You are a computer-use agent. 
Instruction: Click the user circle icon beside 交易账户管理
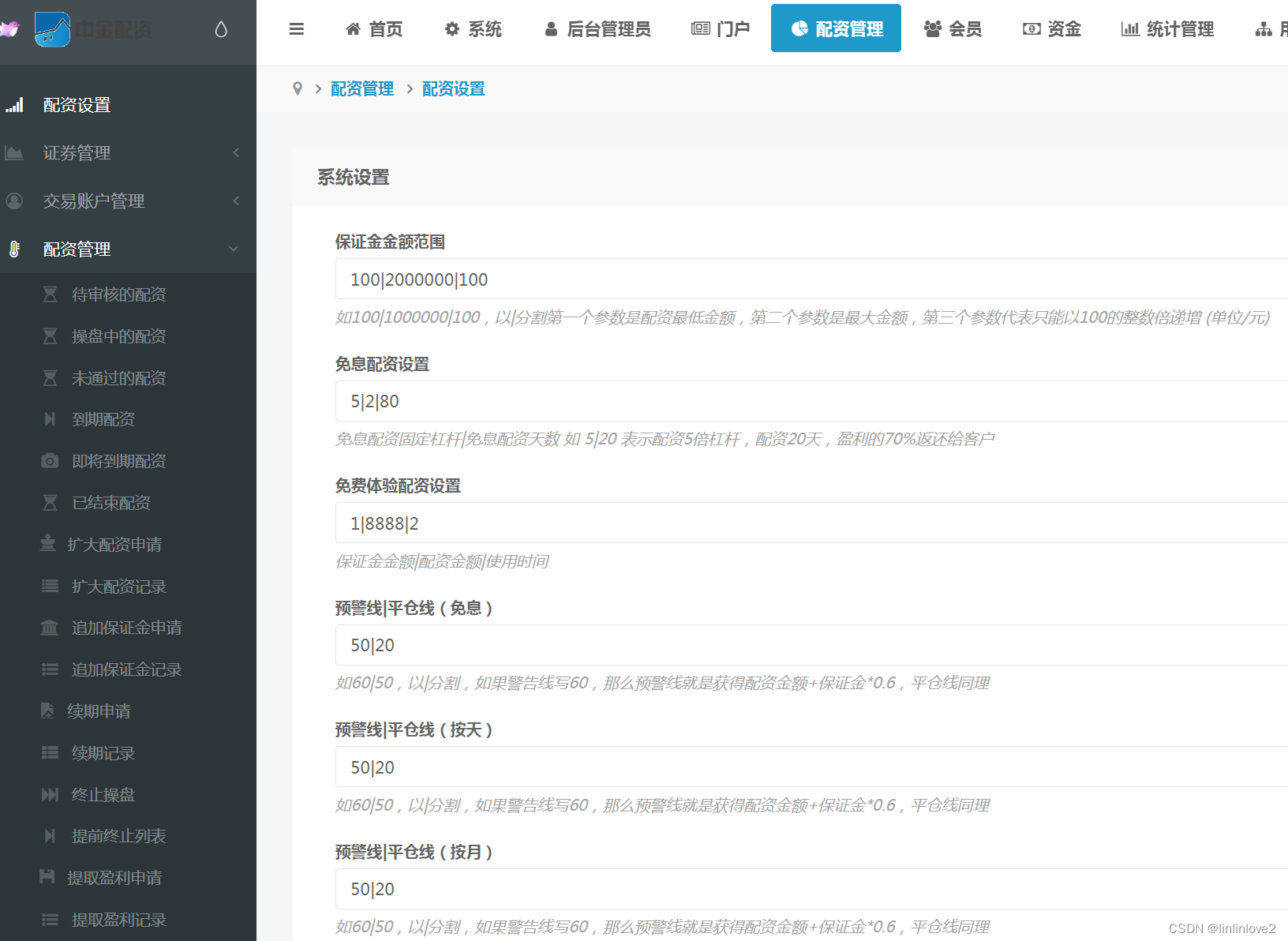click(x=14, y=201)
